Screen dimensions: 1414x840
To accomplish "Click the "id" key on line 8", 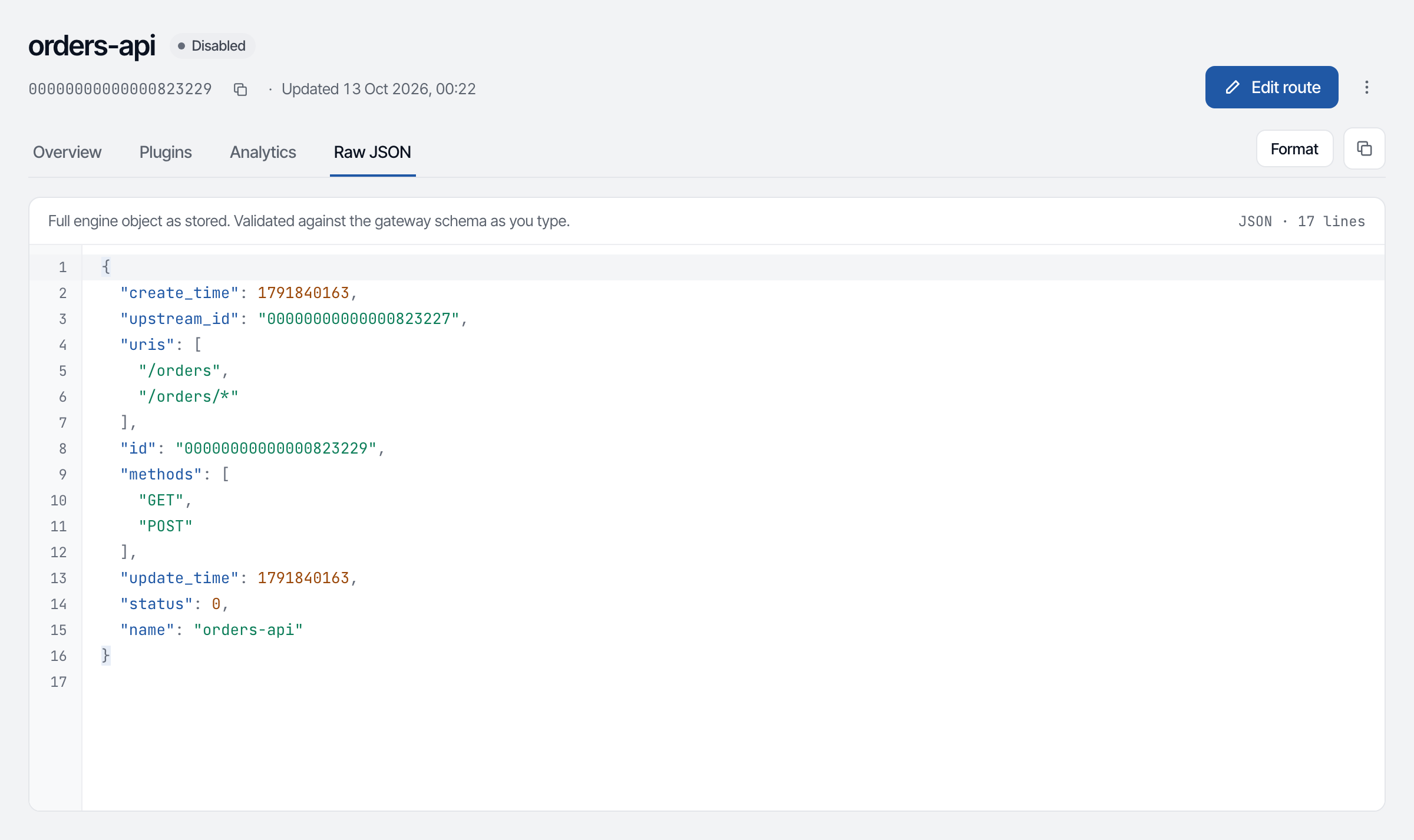I will pyautogui.click(x=138, y=448).
